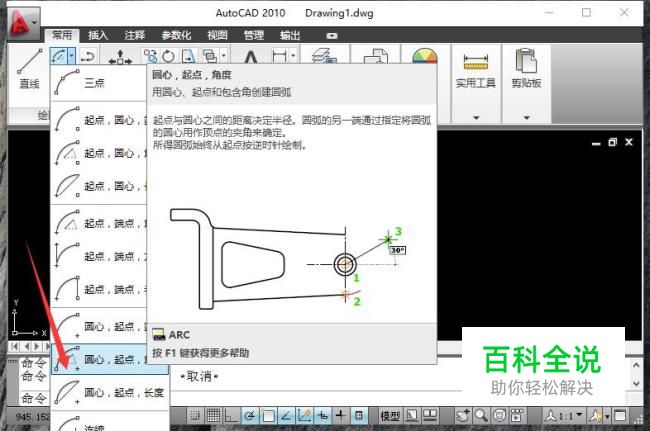Switch to the 视图 ribbon tab

pos(217,36)
